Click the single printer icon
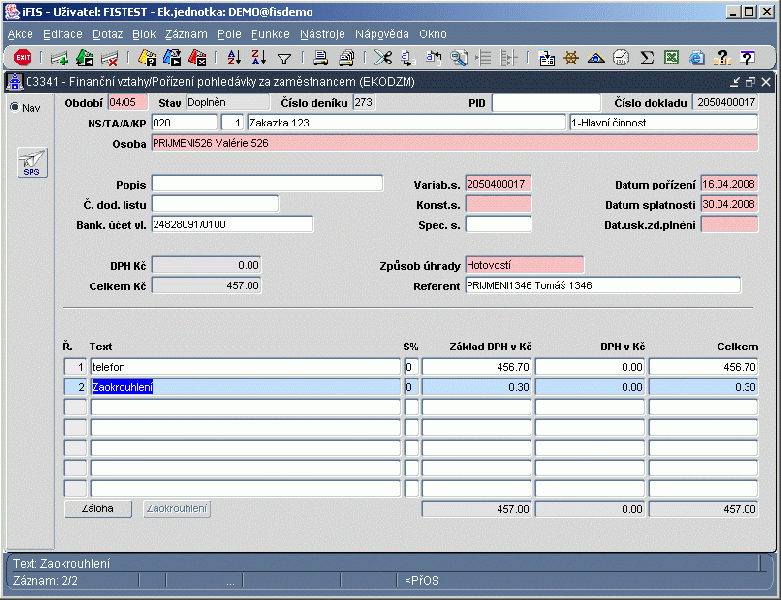The image size is (781, 600). tap(320, 58)
